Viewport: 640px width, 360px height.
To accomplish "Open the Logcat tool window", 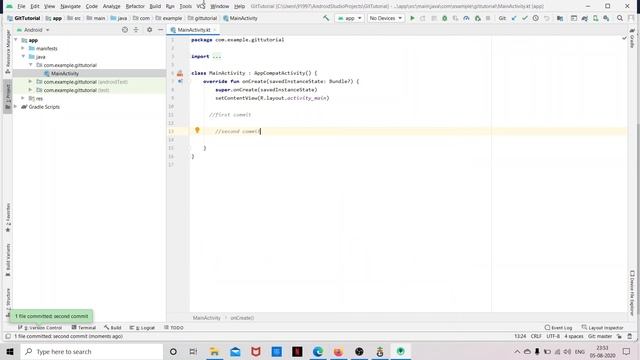I will coord(142,327).
